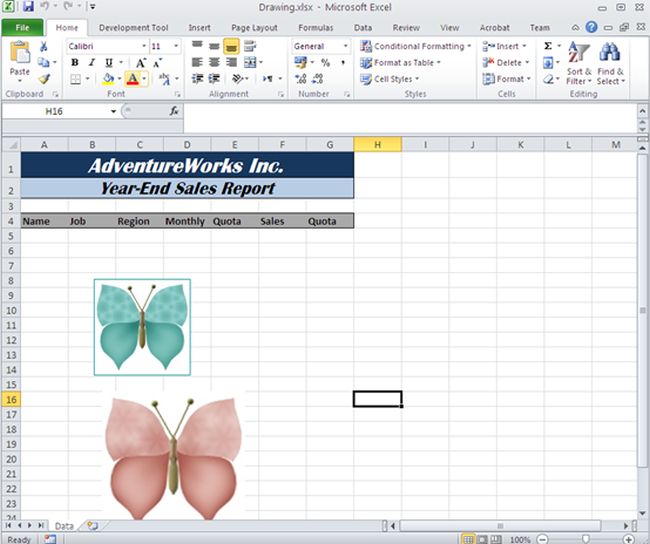Click the Wrap Text icon

(250, 46)
